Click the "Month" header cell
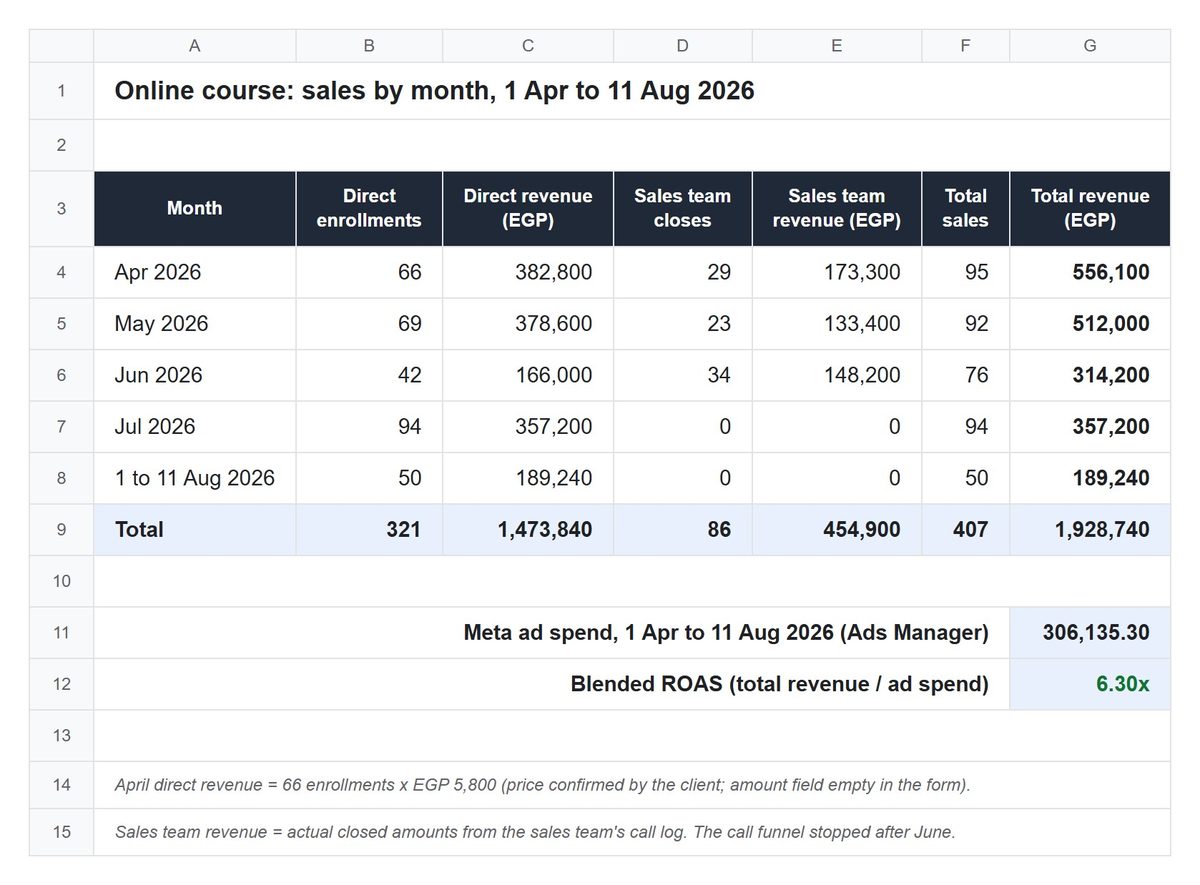 [195, 208]
